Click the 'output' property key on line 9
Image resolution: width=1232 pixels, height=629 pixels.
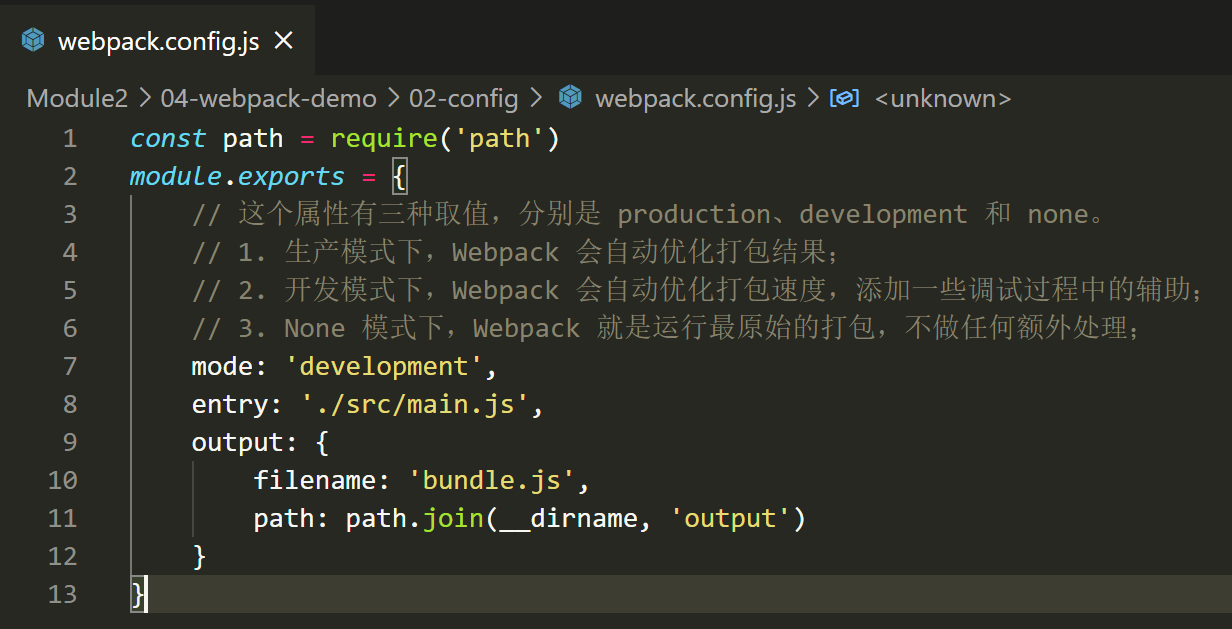point(237,442)
